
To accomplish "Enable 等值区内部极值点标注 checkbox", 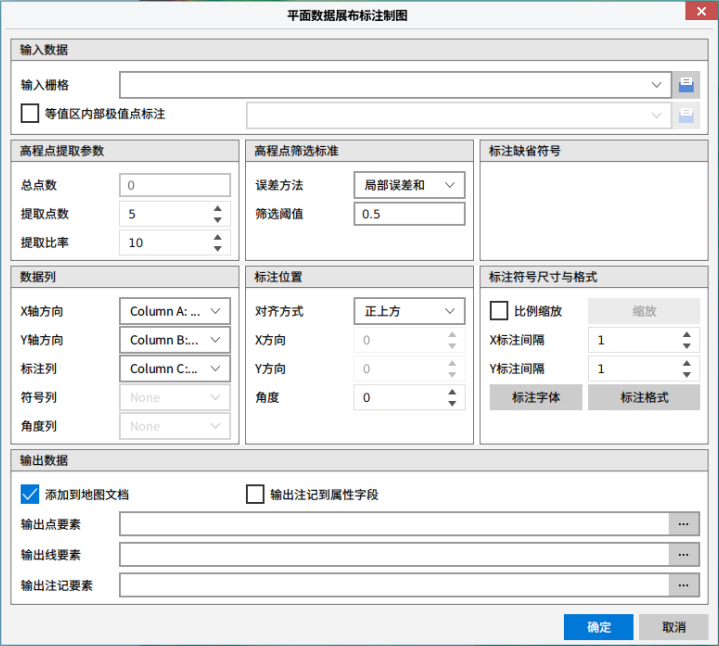I will pyautogui.click(x=30, y=114).
